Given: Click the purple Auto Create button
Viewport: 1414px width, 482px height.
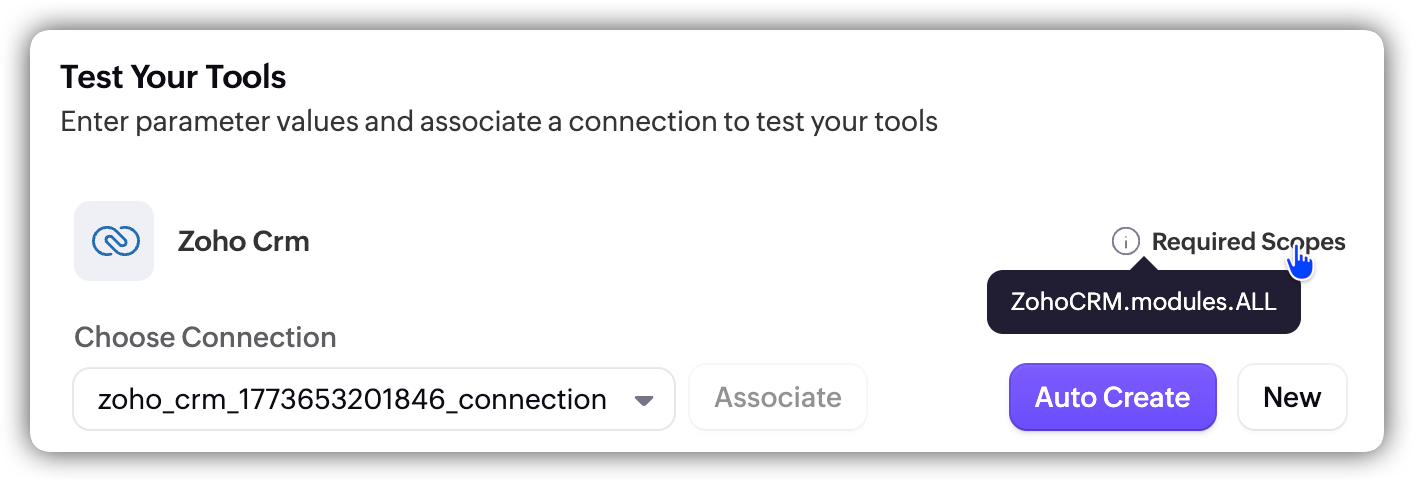Looking at the screenshot, I should (1112, 397).
